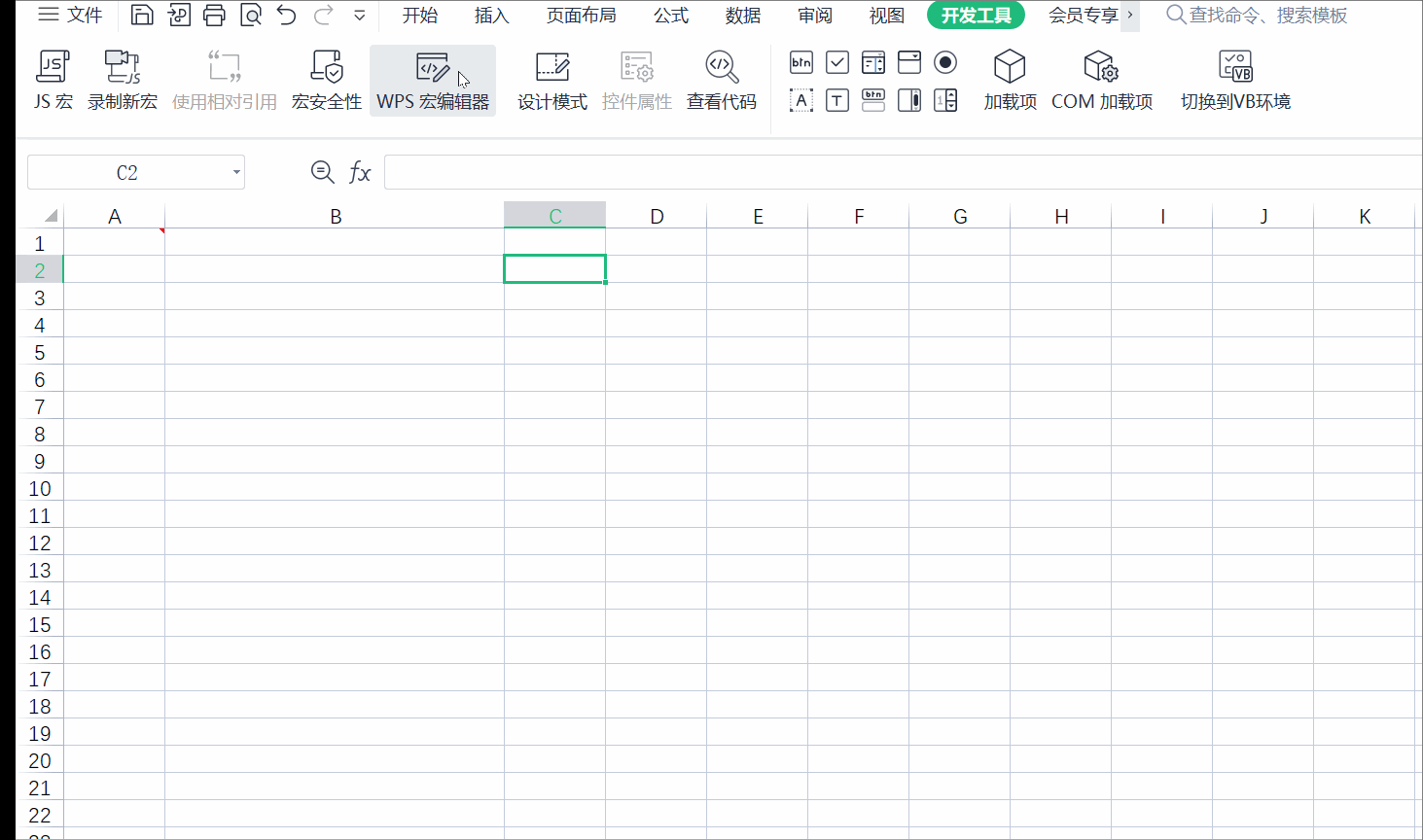
Task: Insert a toggle button control
Action: coord(873,100)
